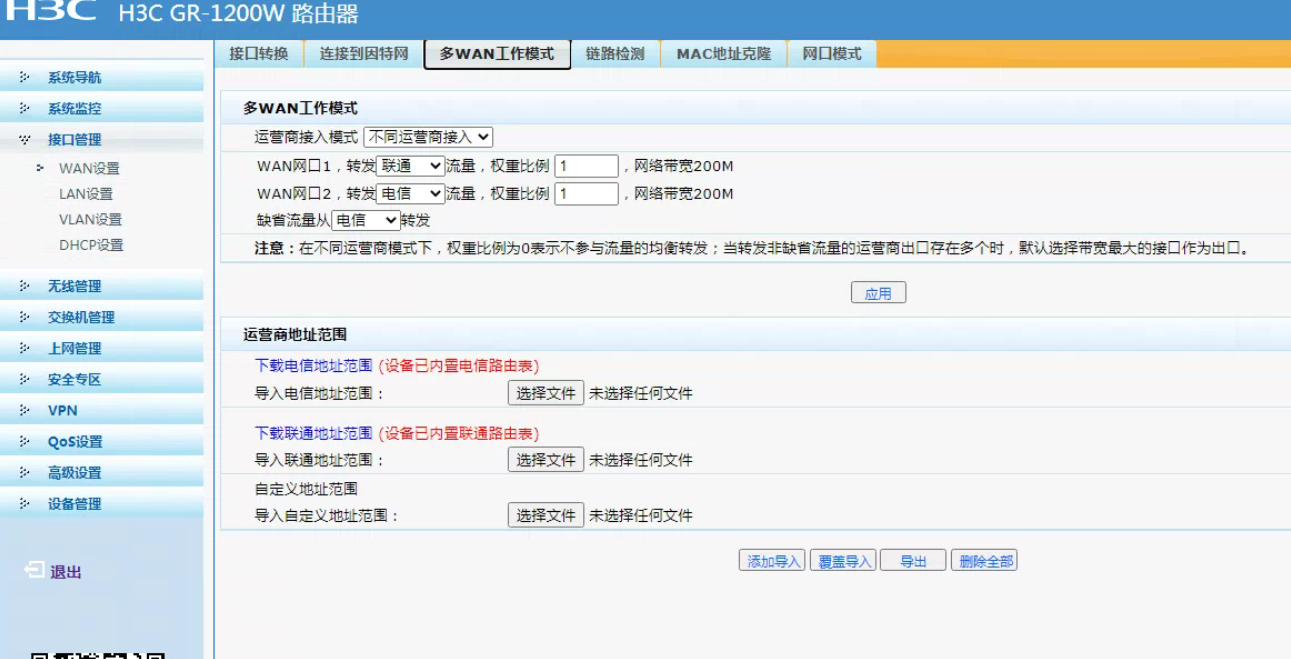The width and height of the screenshot is (1291, 659).
Task: Focus WAN网口1 权重比例 input field
Action: (x=586, y=166)
